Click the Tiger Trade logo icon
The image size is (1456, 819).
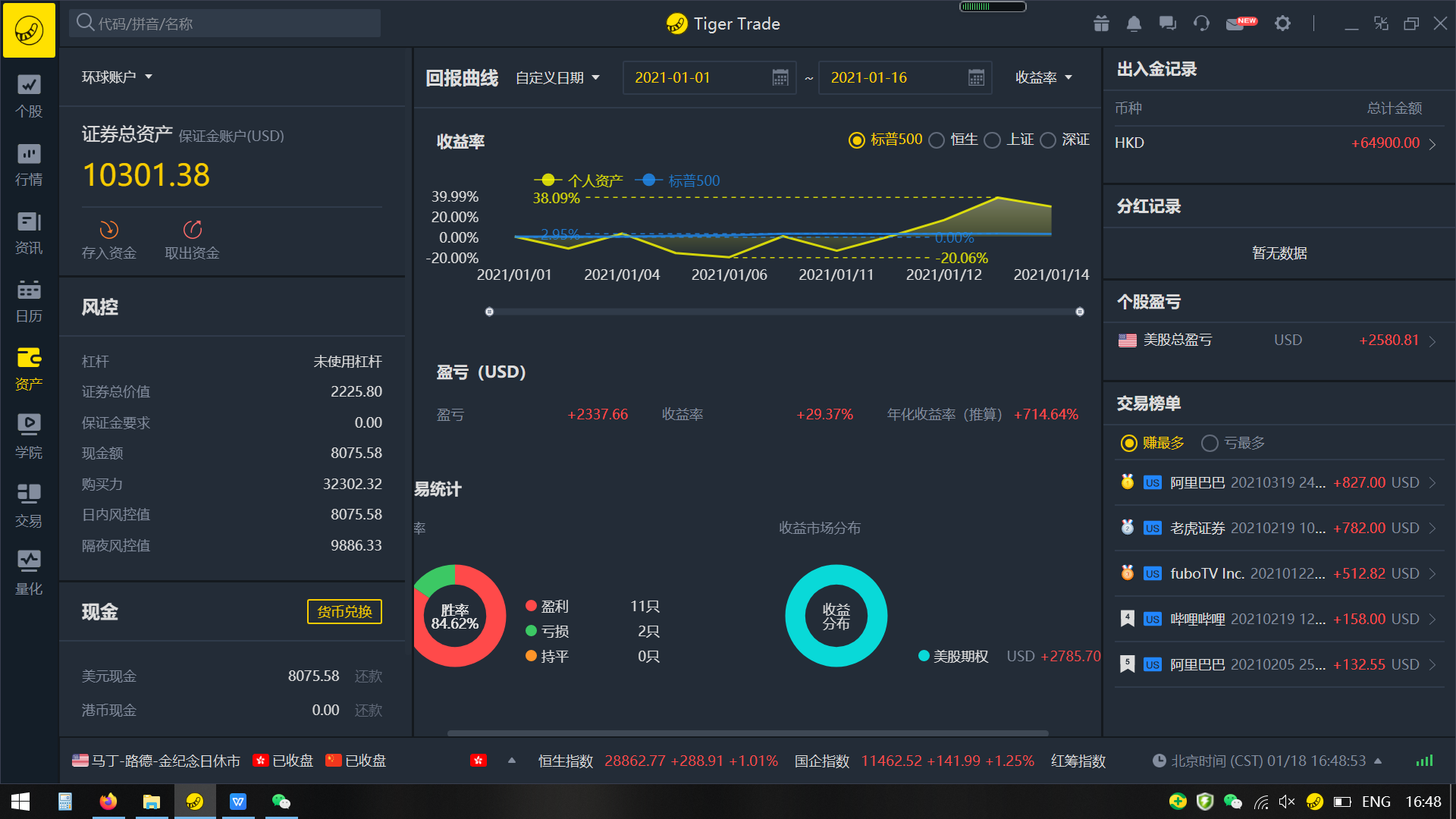coord(29,30)
